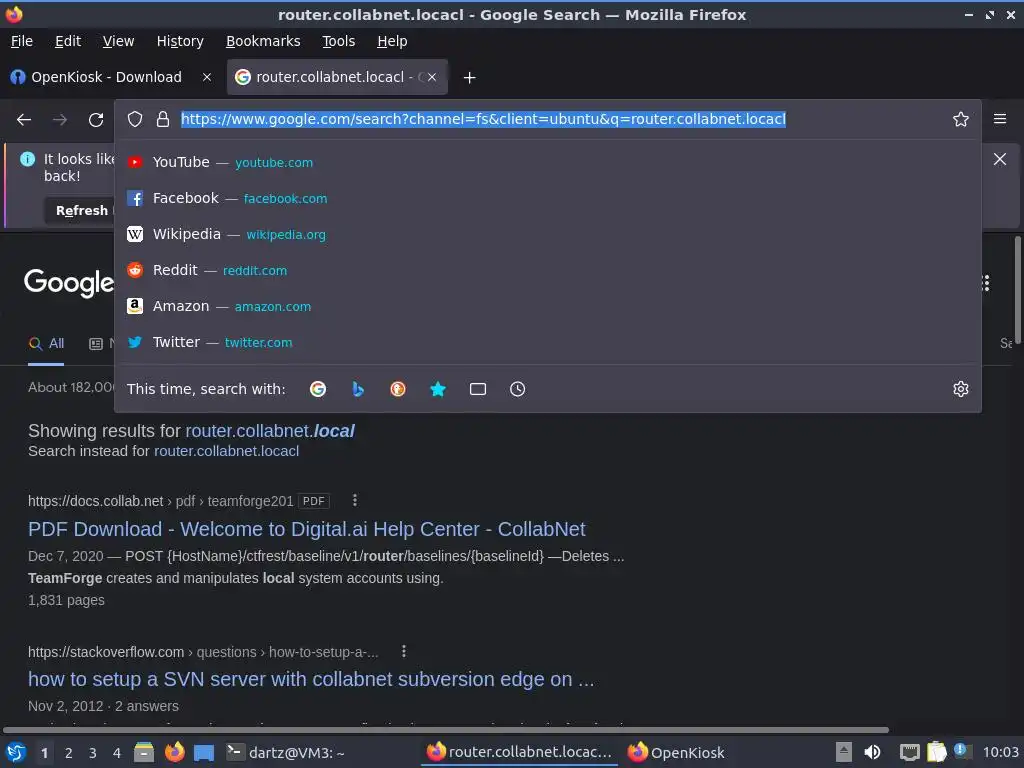Click the Refresh Firefox button
Image resolution: width=1024 pixels, height=768 pixels.
click(81, 210)
